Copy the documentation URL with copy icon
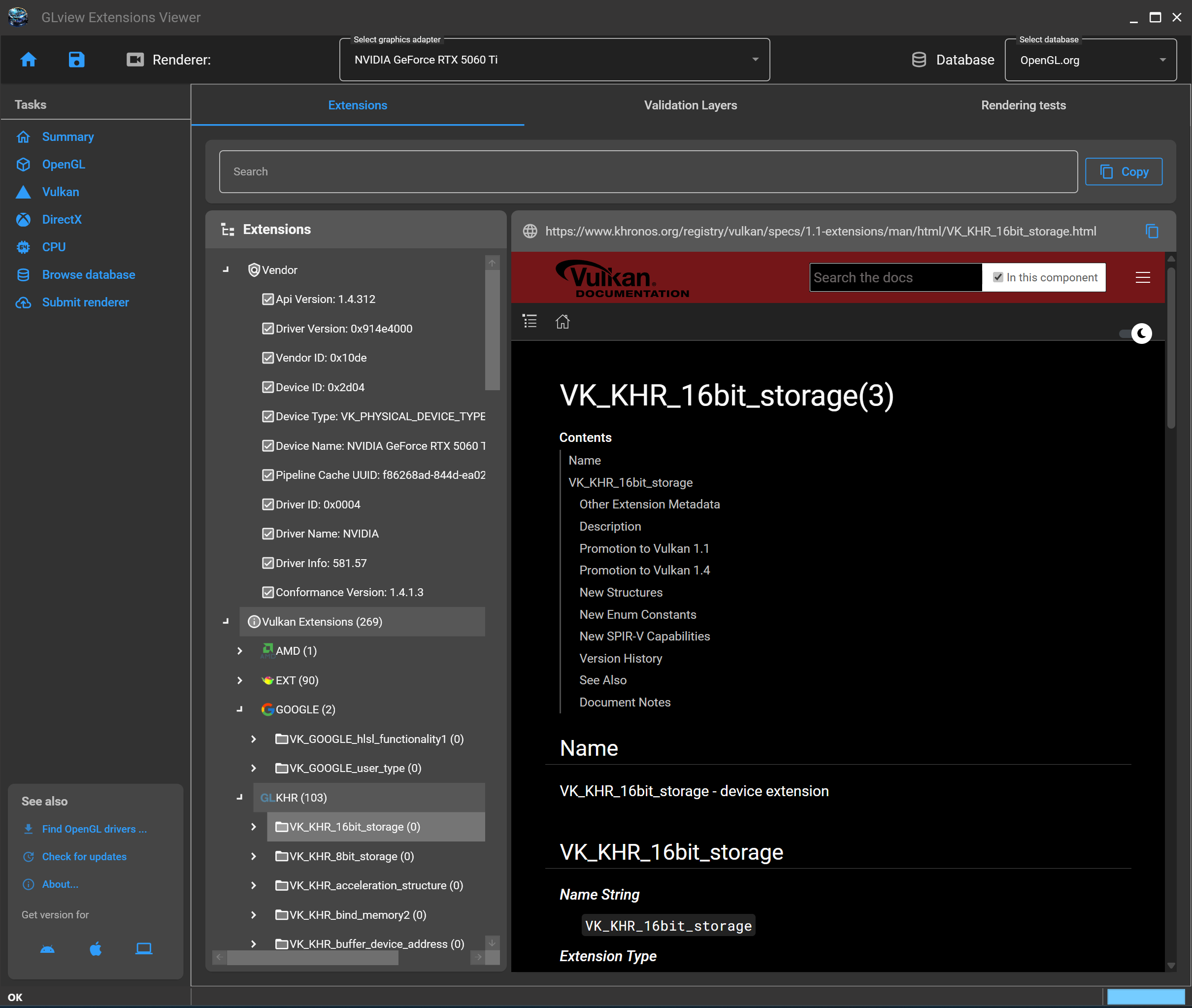Image resolution: width=1192 pixels, height=1008 pixels. [x=1152, y=231]
